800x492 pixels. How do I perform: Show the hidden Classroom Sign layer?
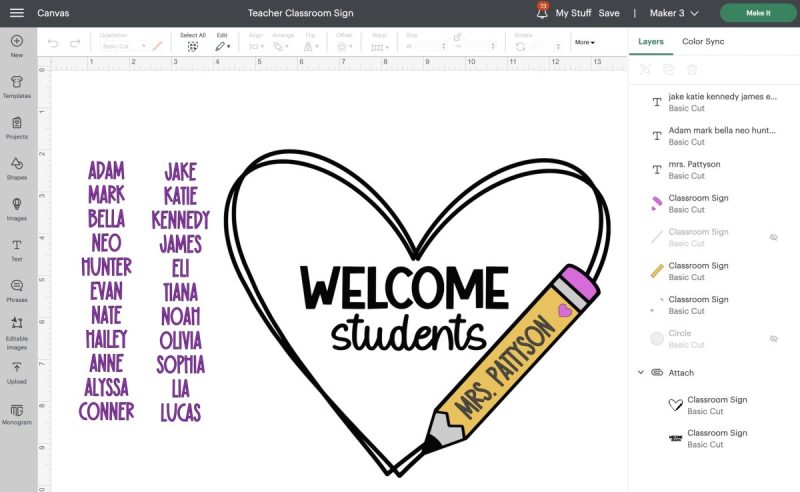773,237
